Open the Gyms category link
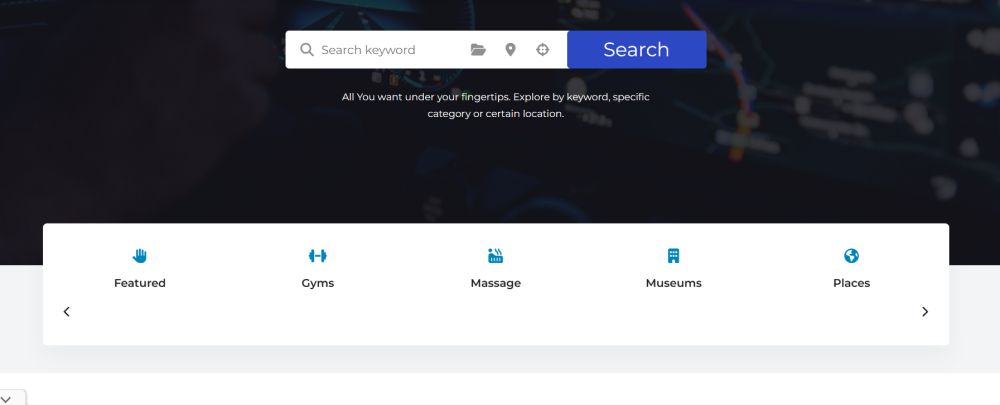This screenshot has width=1000, height=405. pos(318,283)
